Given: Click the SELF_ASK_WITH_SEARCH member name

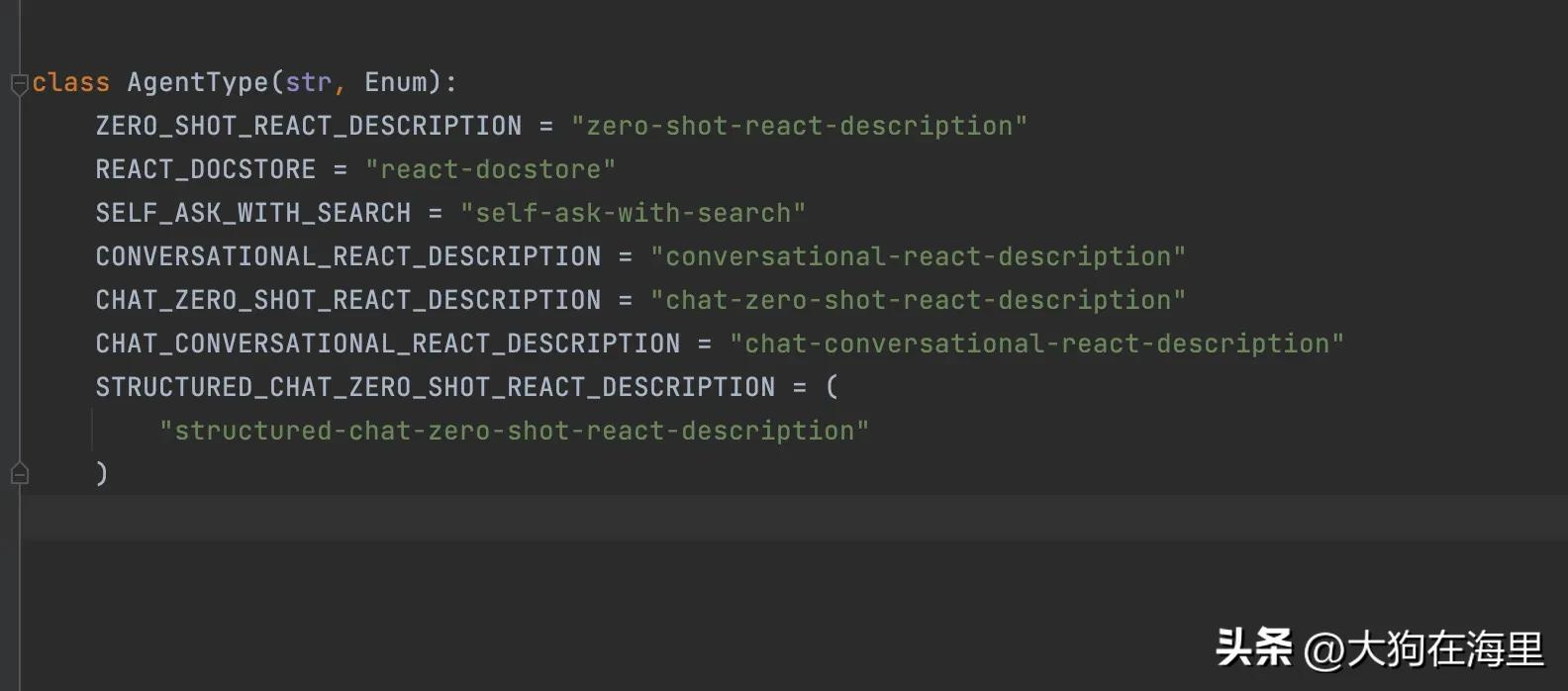Looking at the screenshot, I should tap(252, 213).
